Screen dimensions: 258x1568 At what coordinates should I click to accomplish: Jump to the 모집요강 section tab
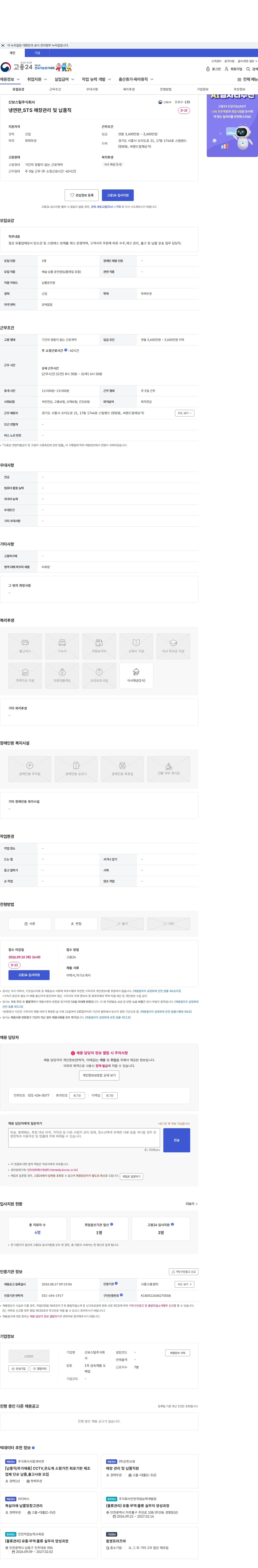[x=18, y=89]
